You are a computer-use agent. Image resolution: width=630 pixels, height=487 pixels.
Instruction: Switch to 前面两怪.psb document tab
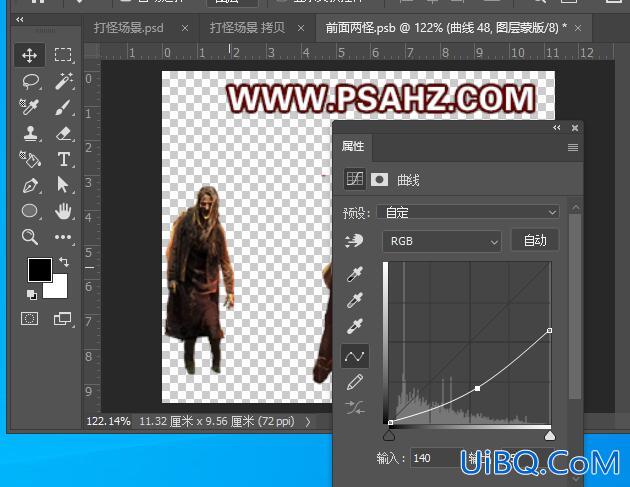coord(446,28)
